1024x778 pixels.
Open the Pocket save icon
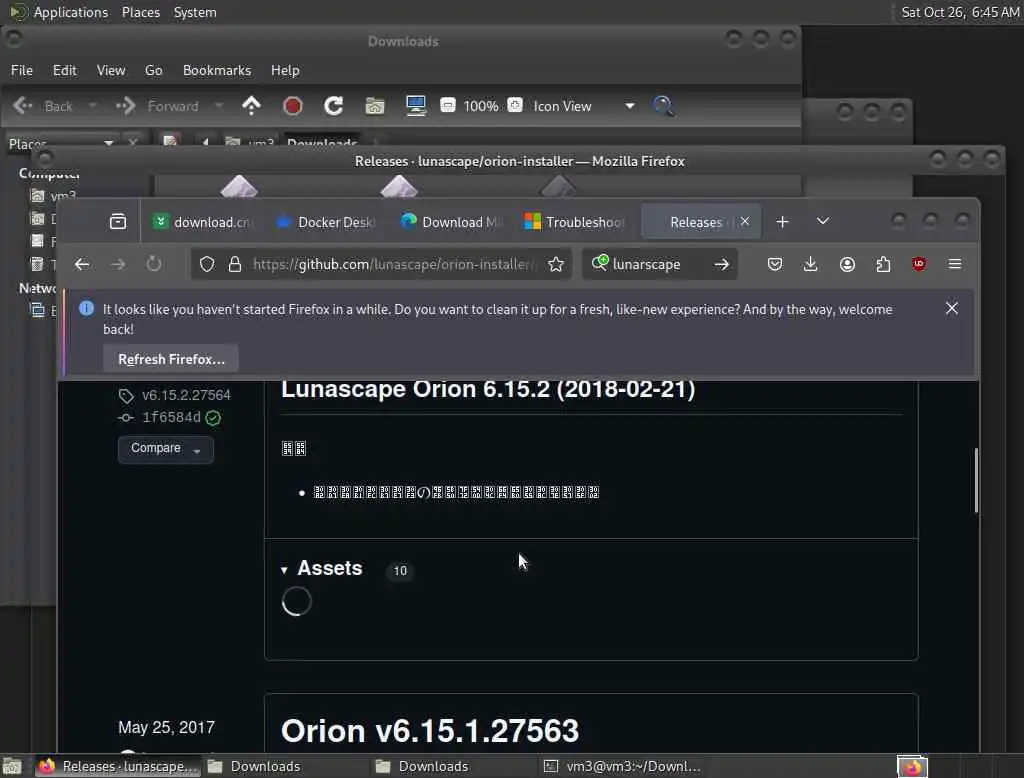(775, 265)
